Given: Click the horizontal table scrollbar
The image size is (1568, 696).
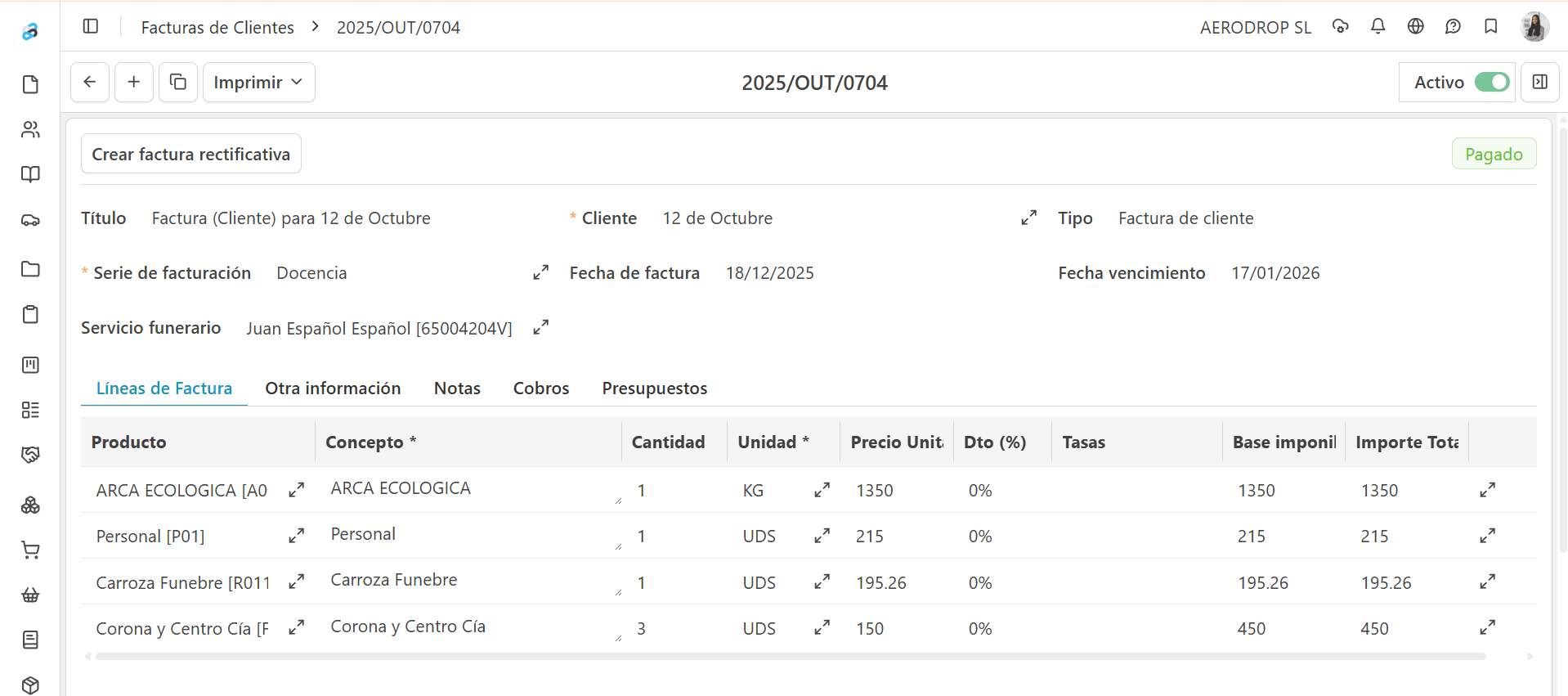Looking at the screenshot, I should point(790,656).
